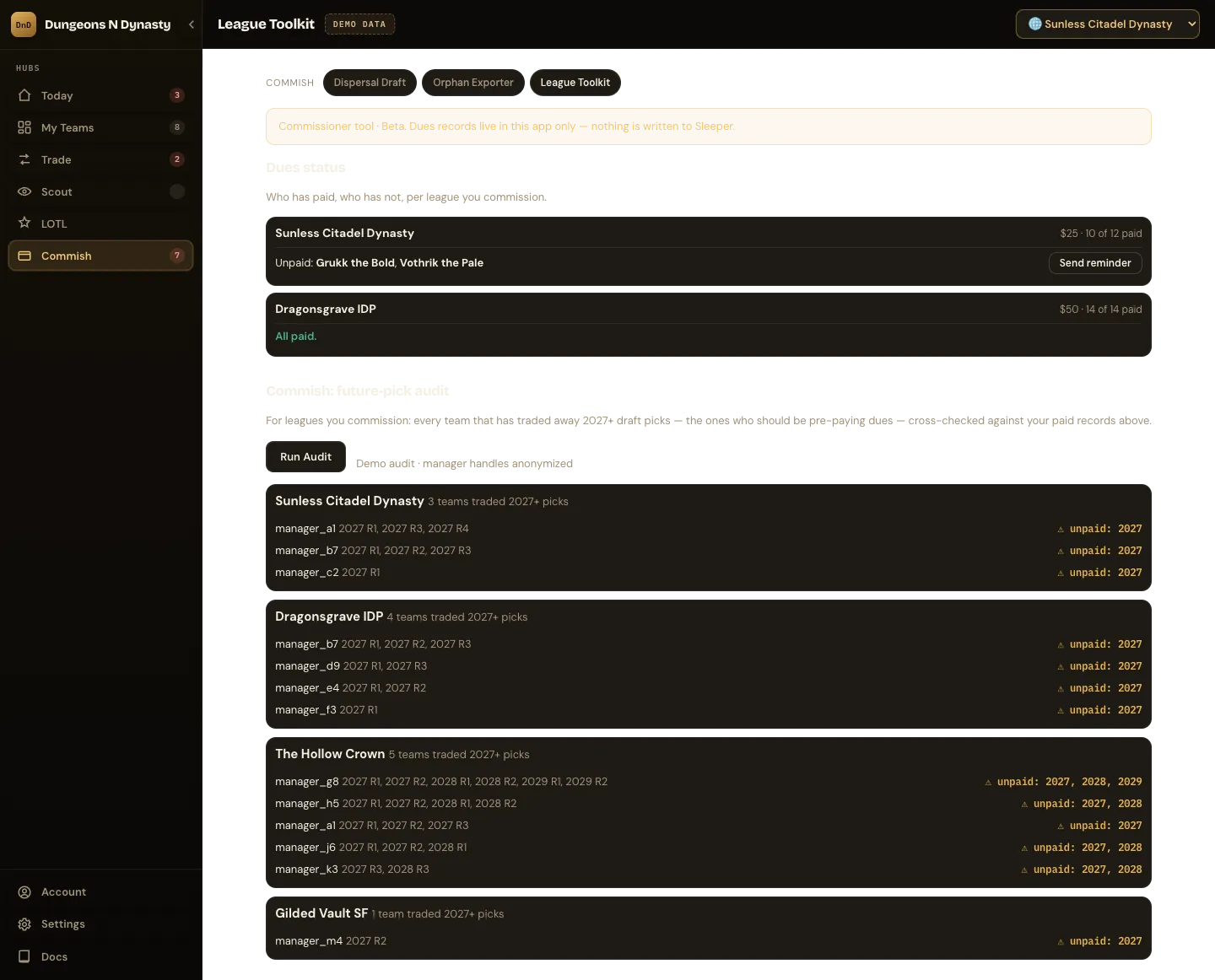The image size is (1215, 980).
Task: Open the Settings gear icon
Action: (x=24, y=924)
